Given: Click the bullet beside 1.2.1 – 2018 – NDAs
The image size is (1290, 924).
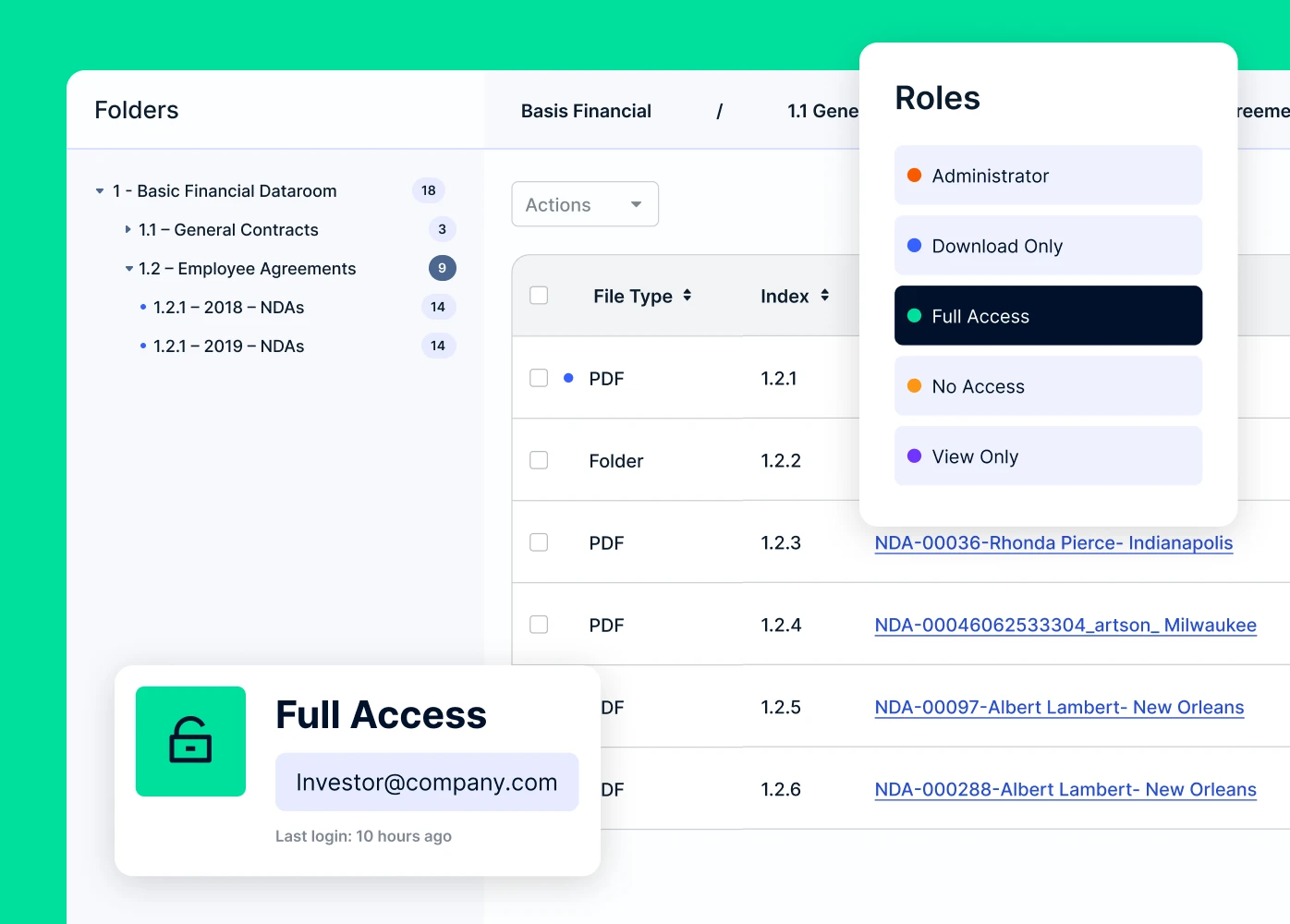Looking at the screenshot, I should pyautogui.click(x=143, y=307).
